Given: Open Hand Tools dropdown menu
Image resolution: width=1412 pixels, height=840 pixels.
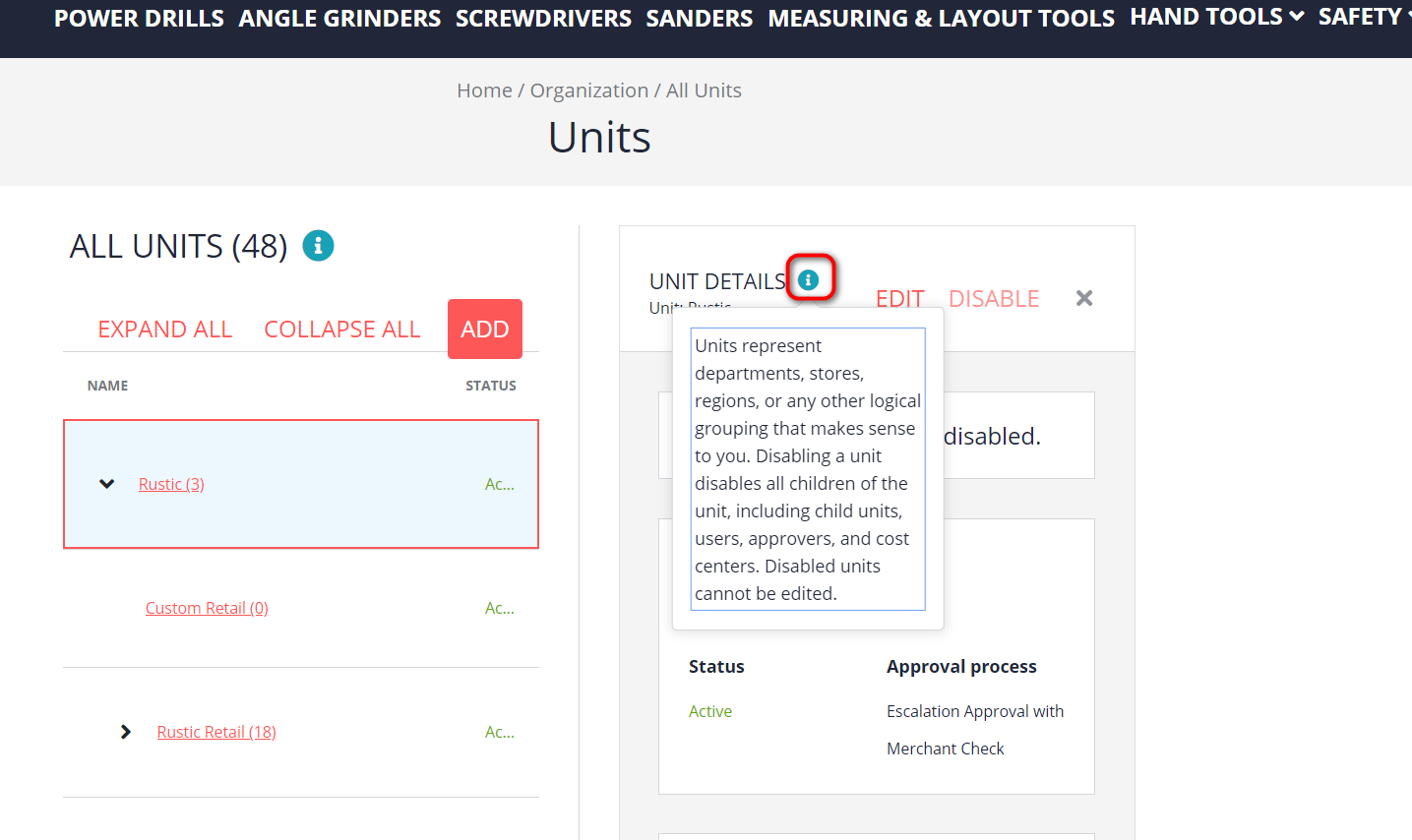Looking at the screenshot, I should tap(1217, 17).
